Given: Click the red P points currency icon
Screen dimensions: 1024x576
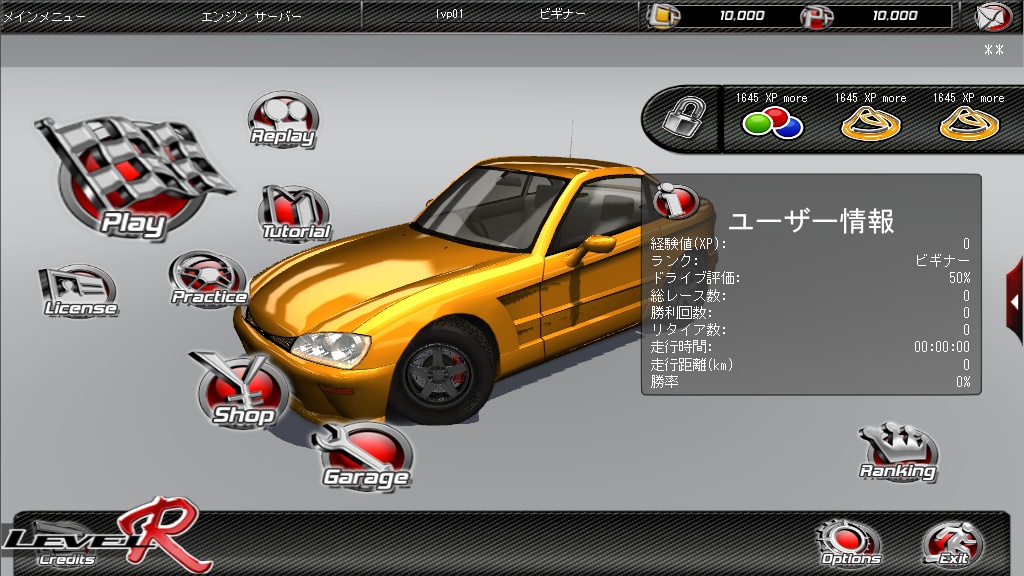Looking at the screenshot, I should point(817,16).
